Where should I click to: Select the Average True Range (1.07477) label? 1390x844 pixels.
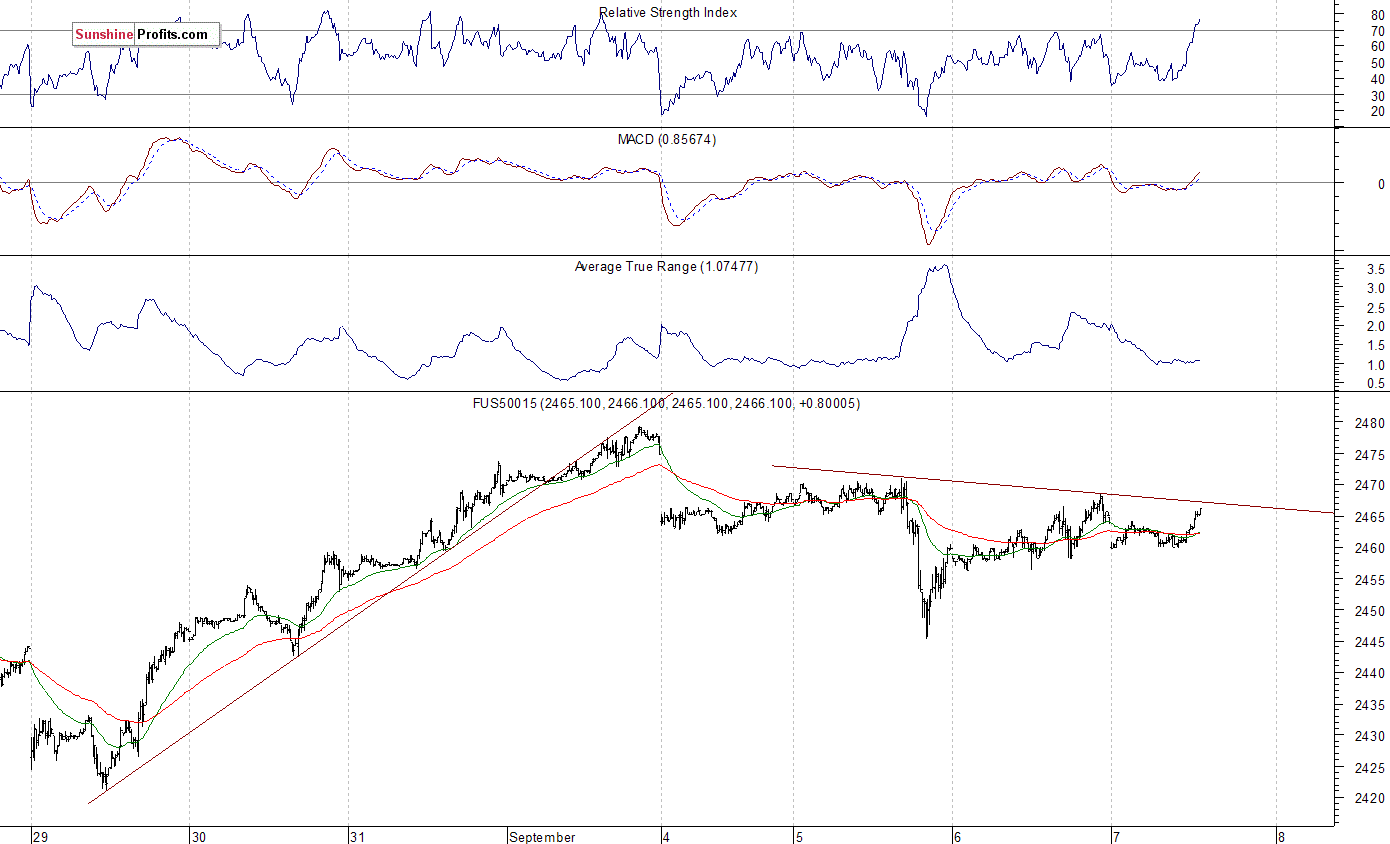click(x=666, y=267)
